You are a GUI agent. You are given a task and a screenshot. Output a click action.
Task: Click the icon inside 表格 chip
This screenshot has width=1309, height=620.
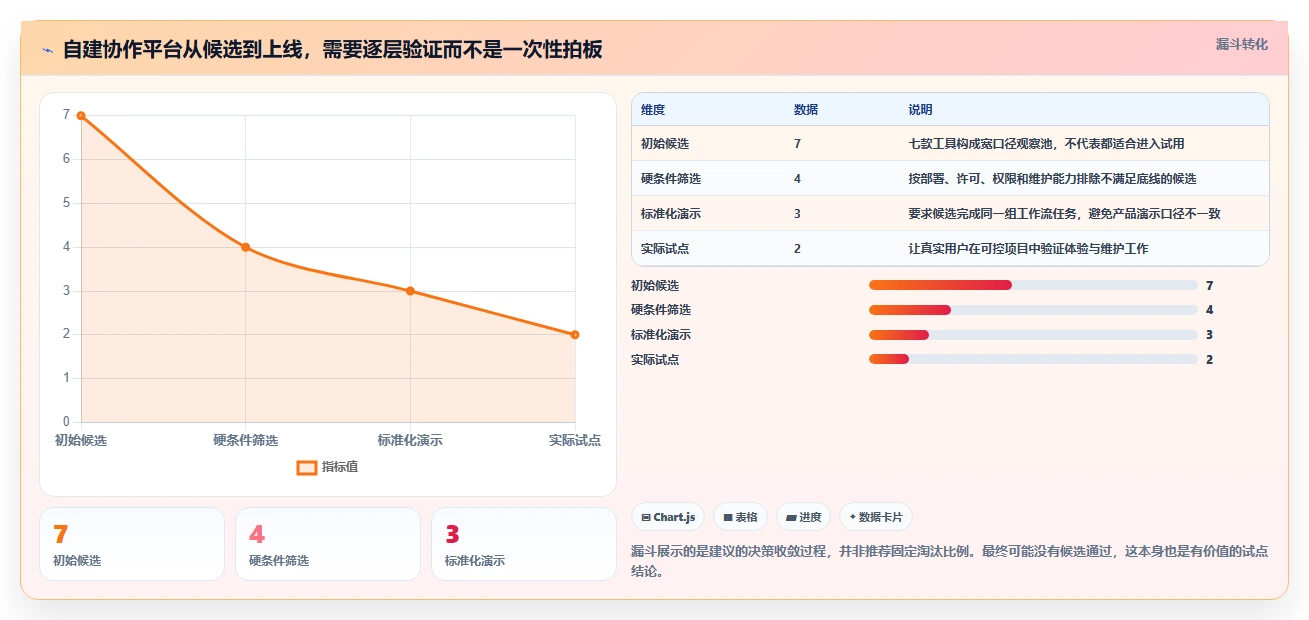[728, 518]
